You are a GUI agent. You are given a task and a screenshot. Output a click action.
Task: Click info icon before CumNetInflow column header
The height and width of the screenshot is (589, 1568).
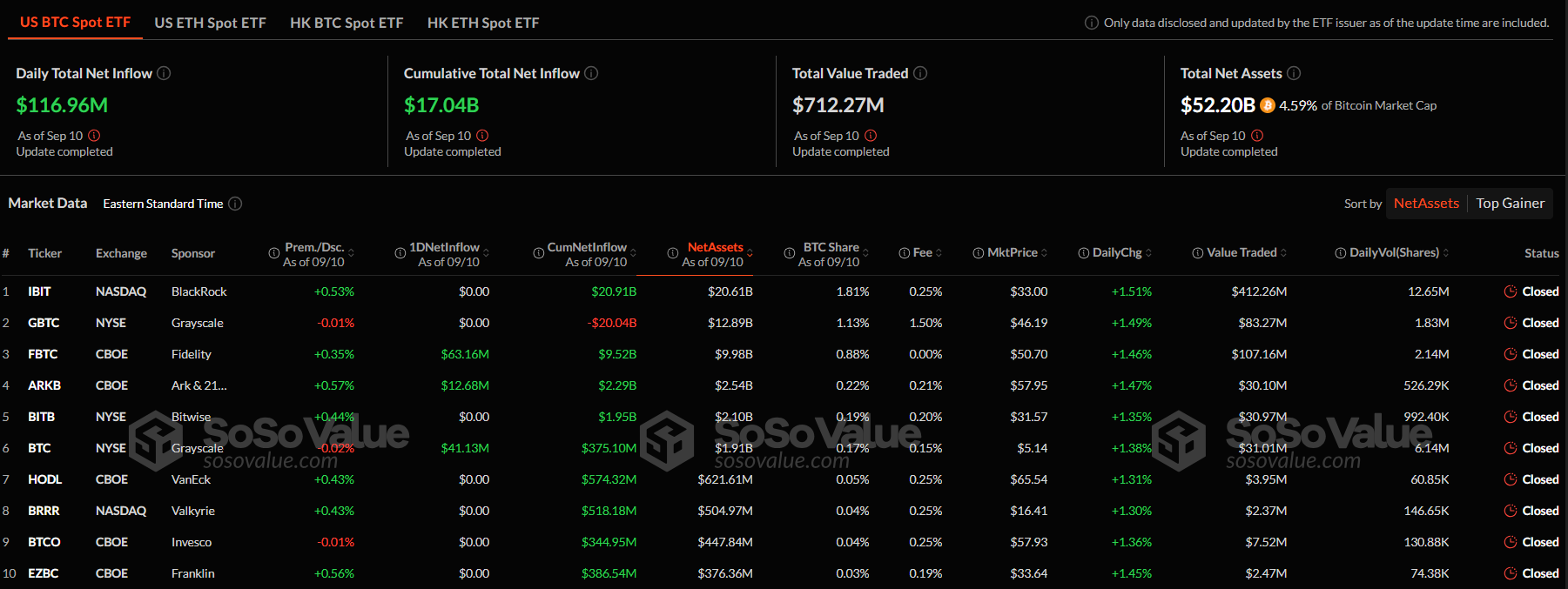[538, 253]
